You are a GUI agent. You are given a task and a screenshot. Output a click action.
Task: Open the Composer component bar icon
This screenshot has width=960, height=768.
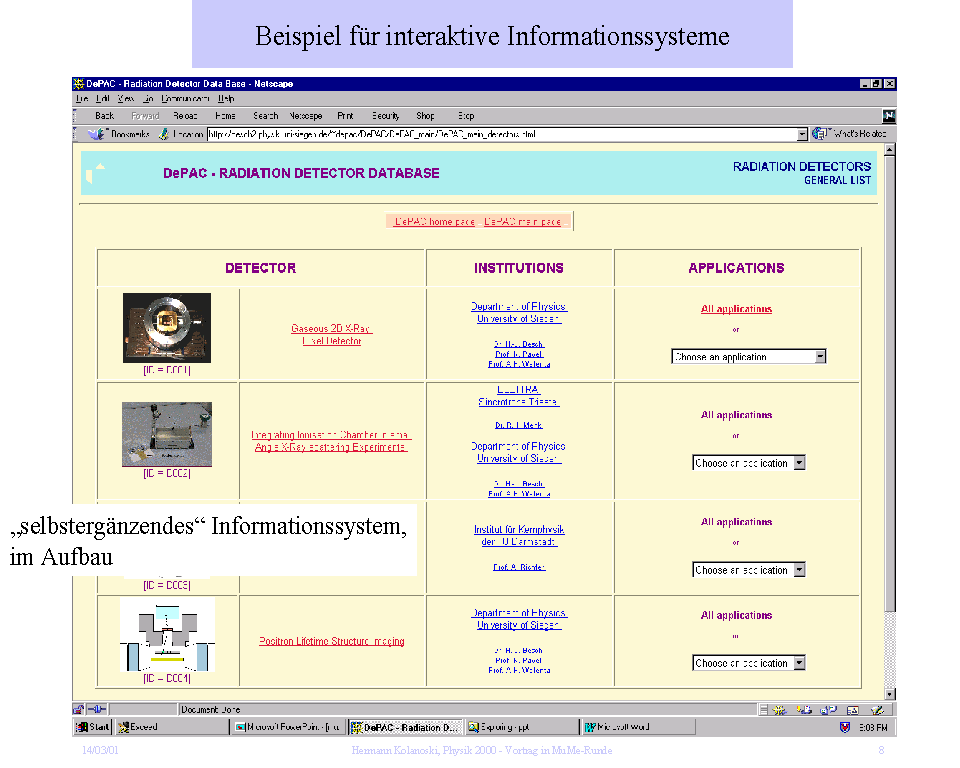[x=877, y=710]
